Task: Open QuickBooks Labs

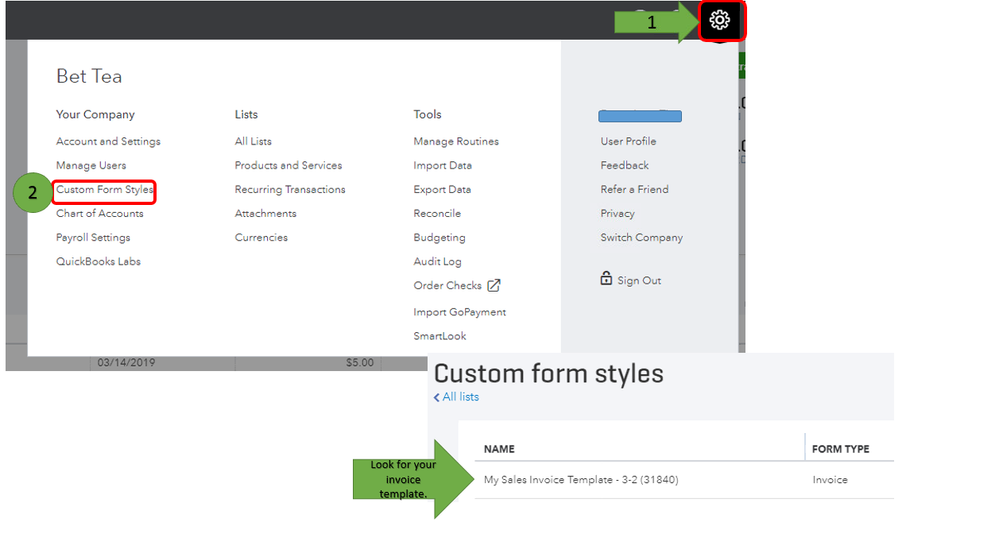Action: tap(98, 262)
